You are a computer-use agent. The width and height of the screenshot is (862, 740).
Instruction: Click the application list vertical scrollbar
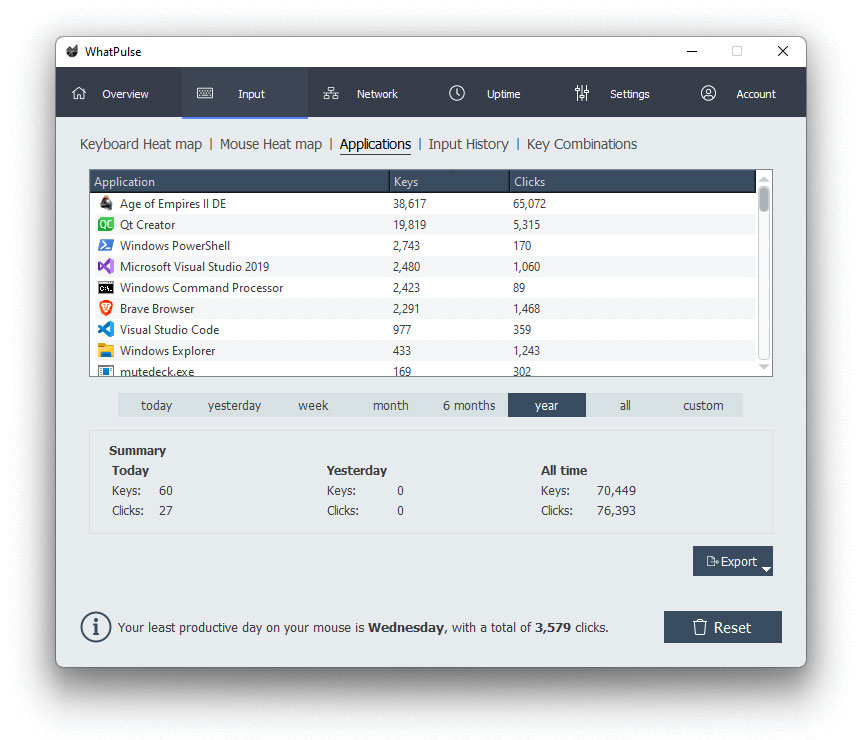click(x=764, y=270)
